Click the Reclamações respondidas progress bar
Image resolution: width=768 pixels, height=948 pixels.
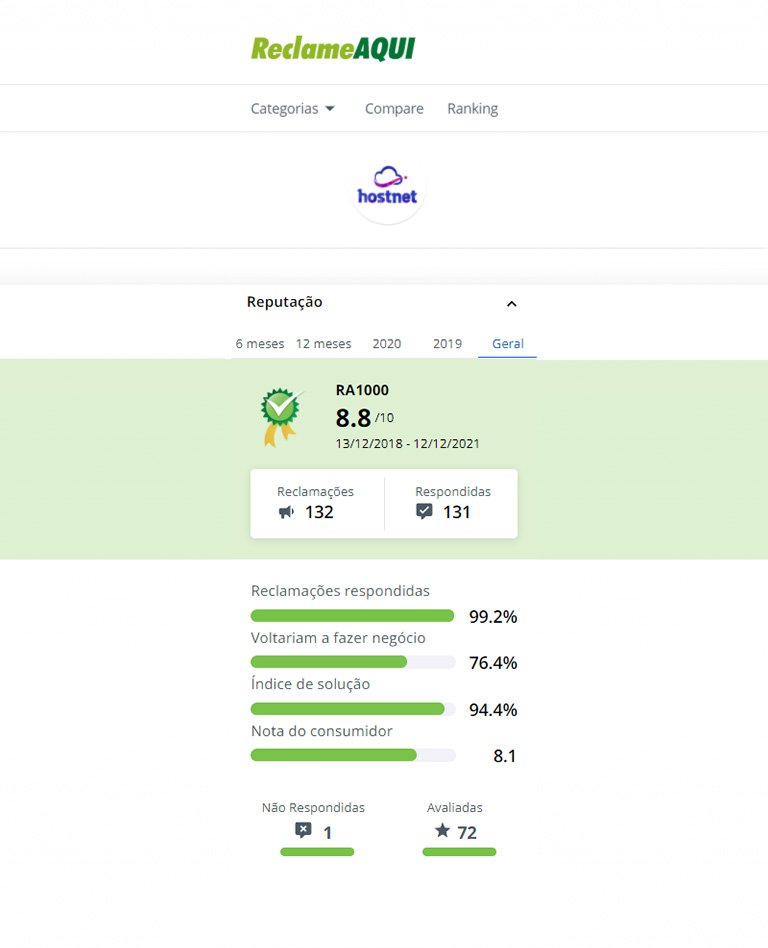(x=353, y=615)
